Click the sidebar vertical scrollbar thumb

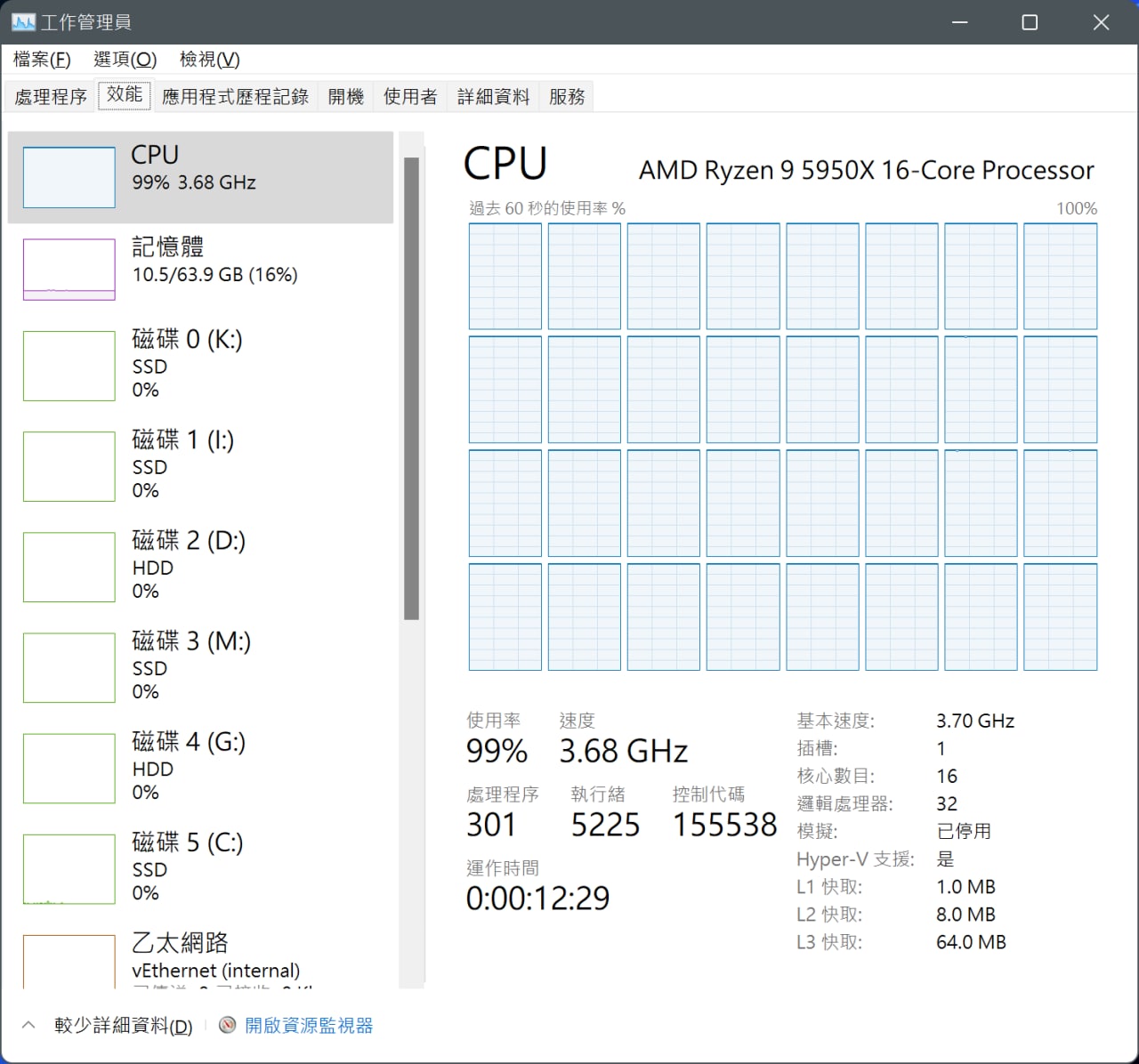click(411, 388)
